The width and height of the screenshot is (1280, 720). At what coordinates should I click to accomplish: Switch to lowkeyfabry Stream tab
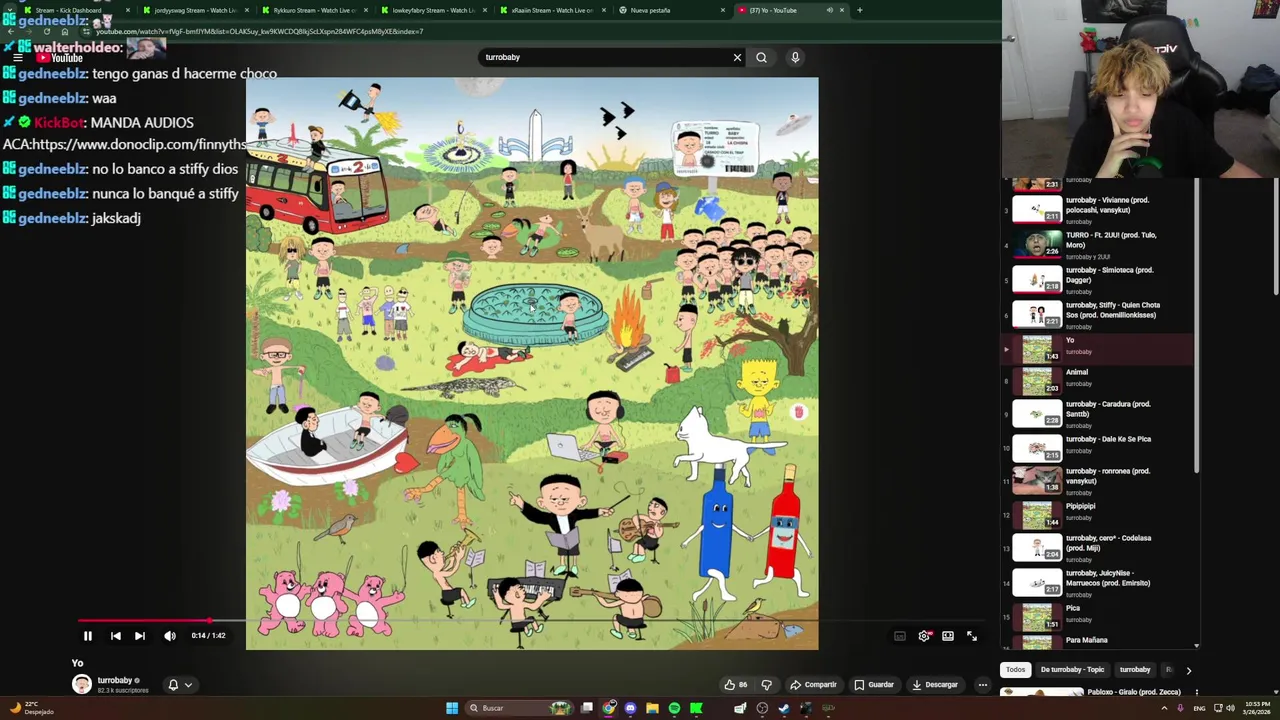[434, 10]
